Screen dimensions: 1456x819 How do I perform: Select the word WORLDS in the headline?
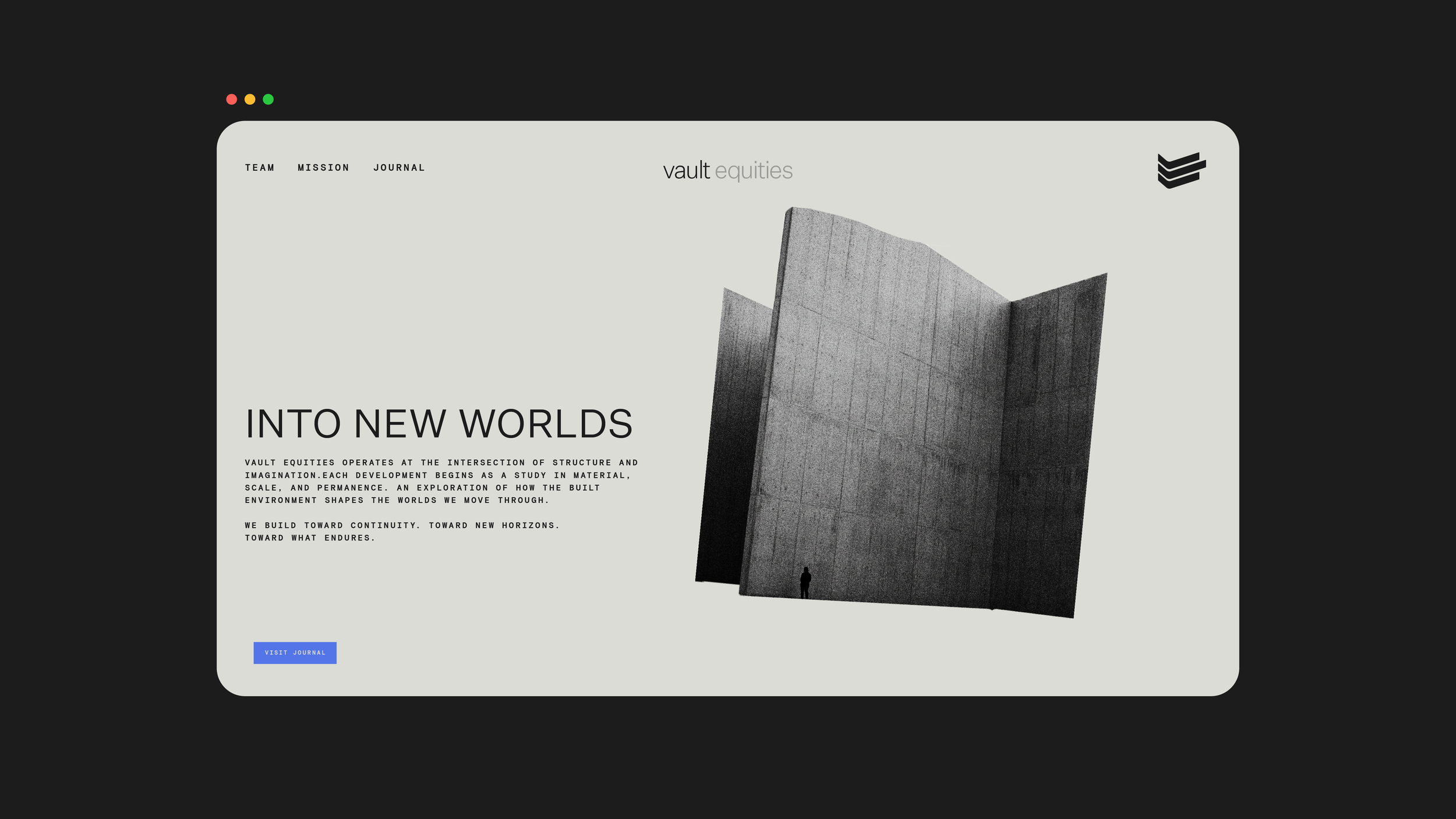[x=546, y=423]
